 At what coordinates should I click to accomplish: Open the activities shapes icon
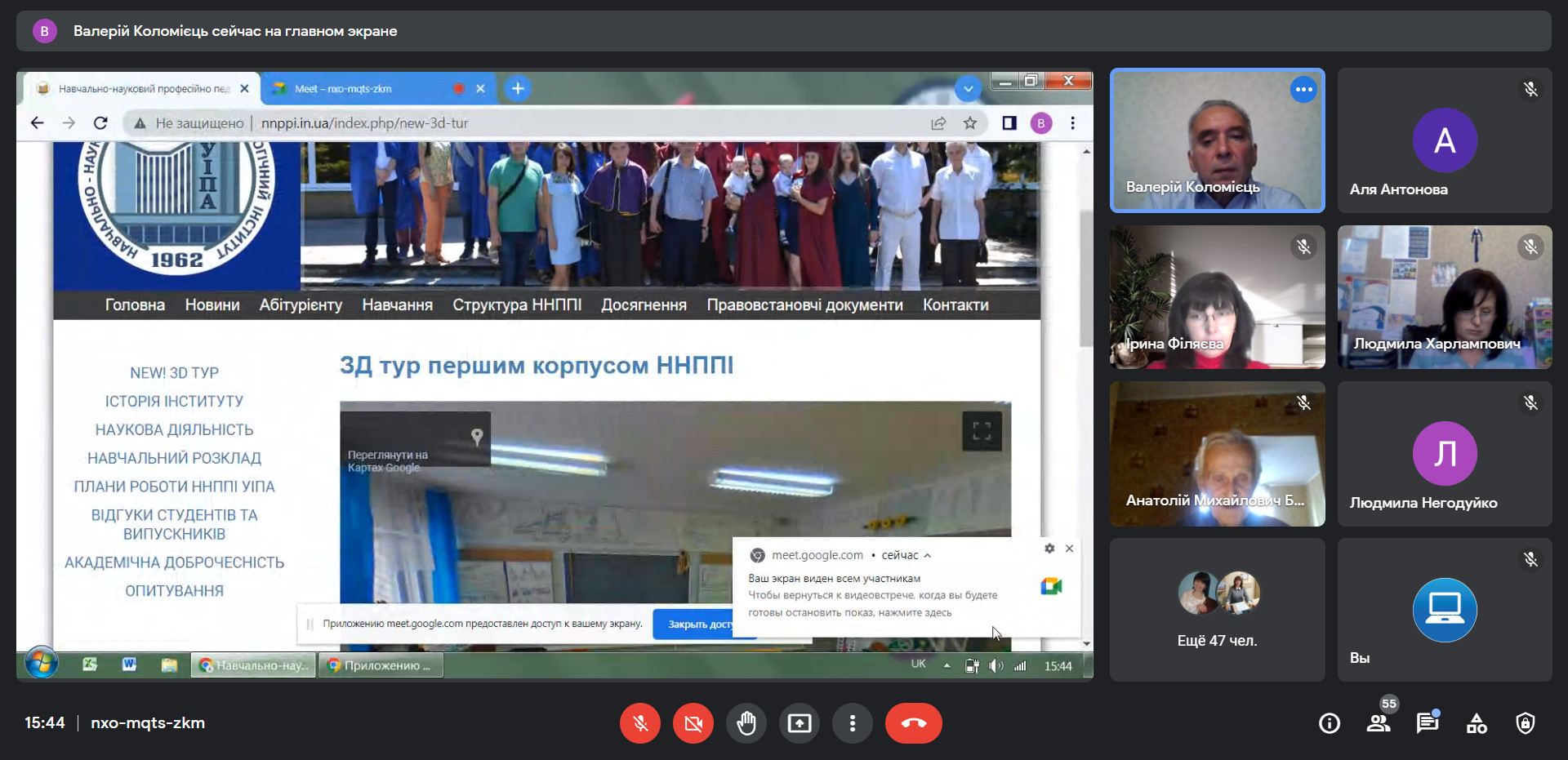pos(1477,723)
